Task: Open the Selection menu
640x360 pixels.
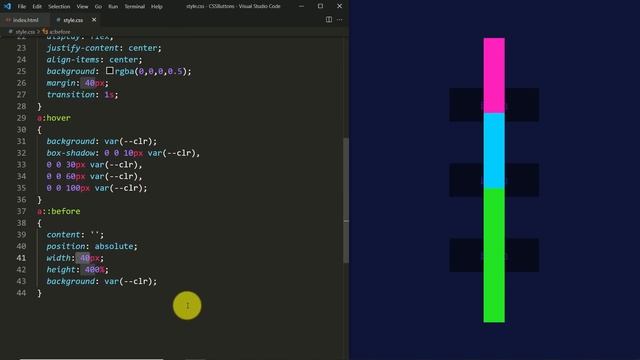Action: point(59,7)
